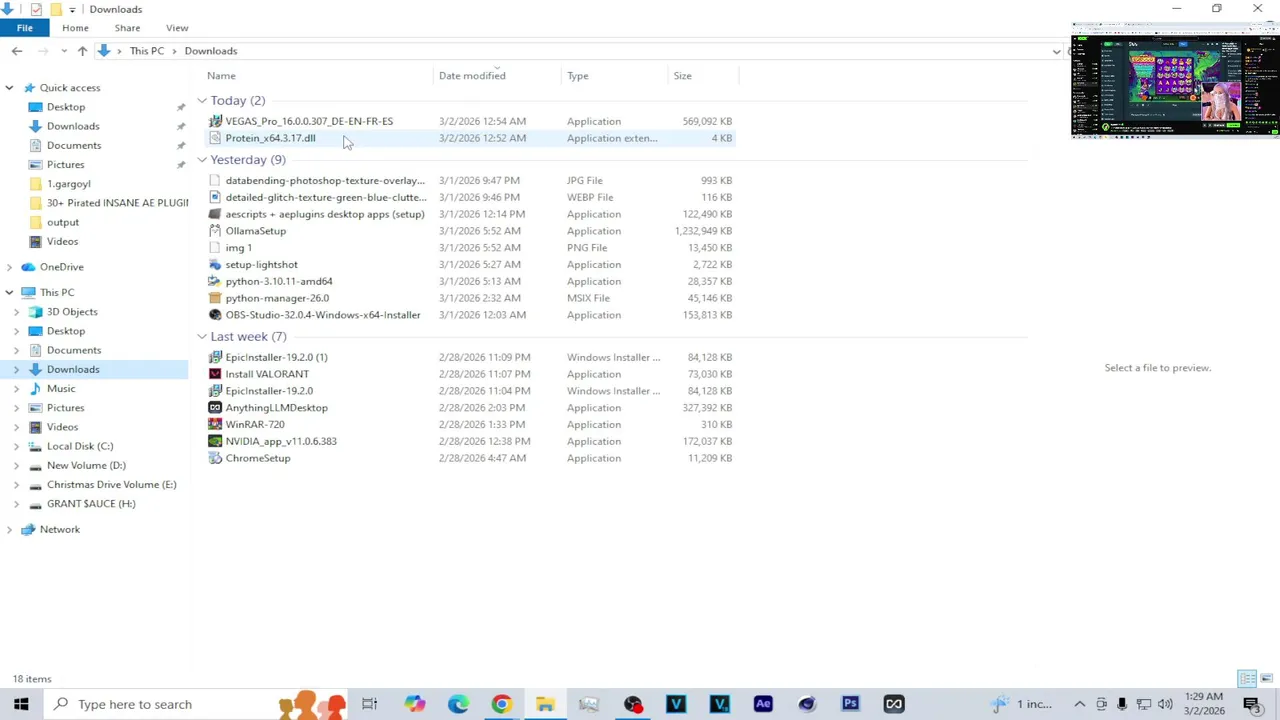Open the File ribbon tab
The height and width of the screenshot is (720, 1280).
pos(25,28)
